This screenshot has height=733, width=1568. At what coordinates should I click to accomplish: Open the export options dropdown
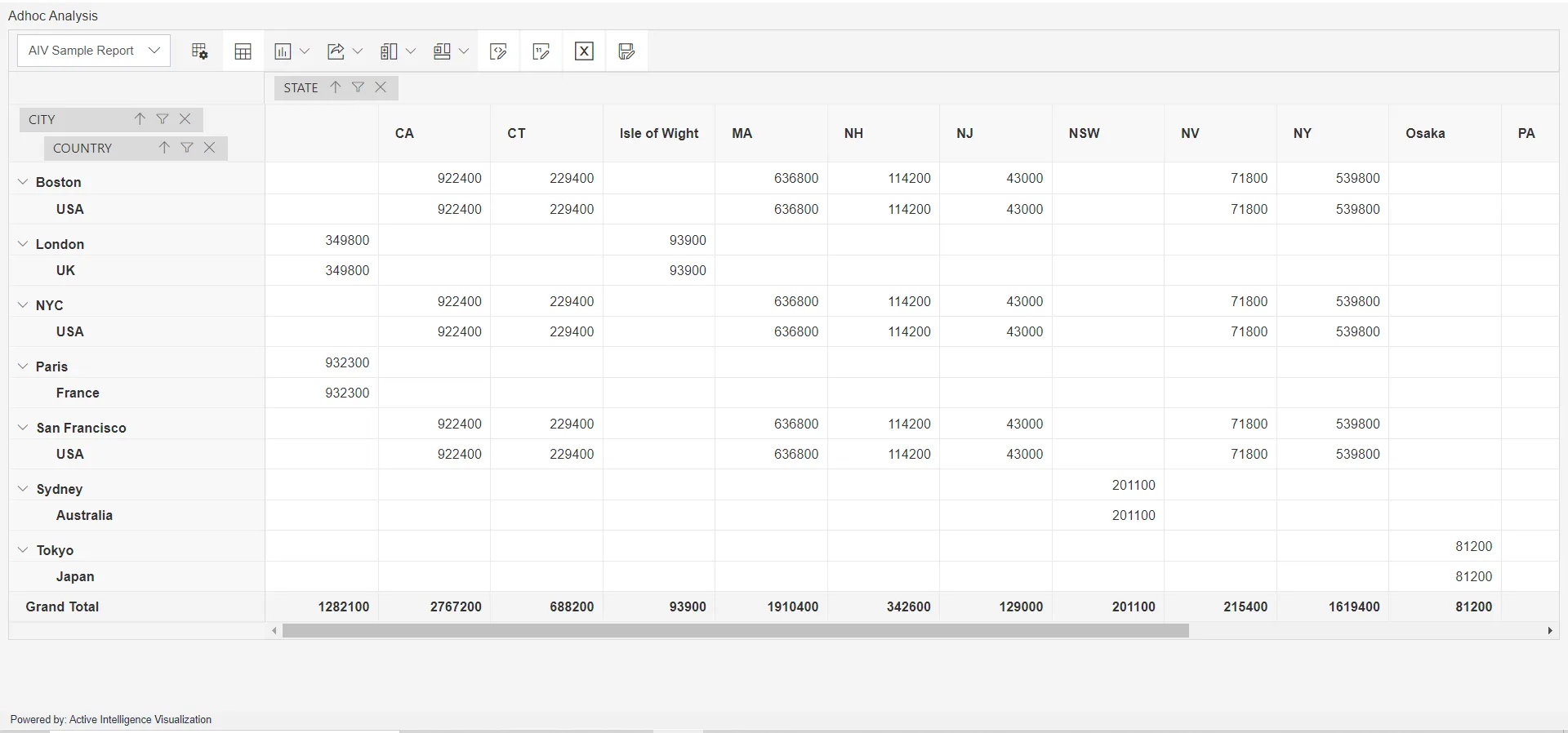click(x=345, y=51)
